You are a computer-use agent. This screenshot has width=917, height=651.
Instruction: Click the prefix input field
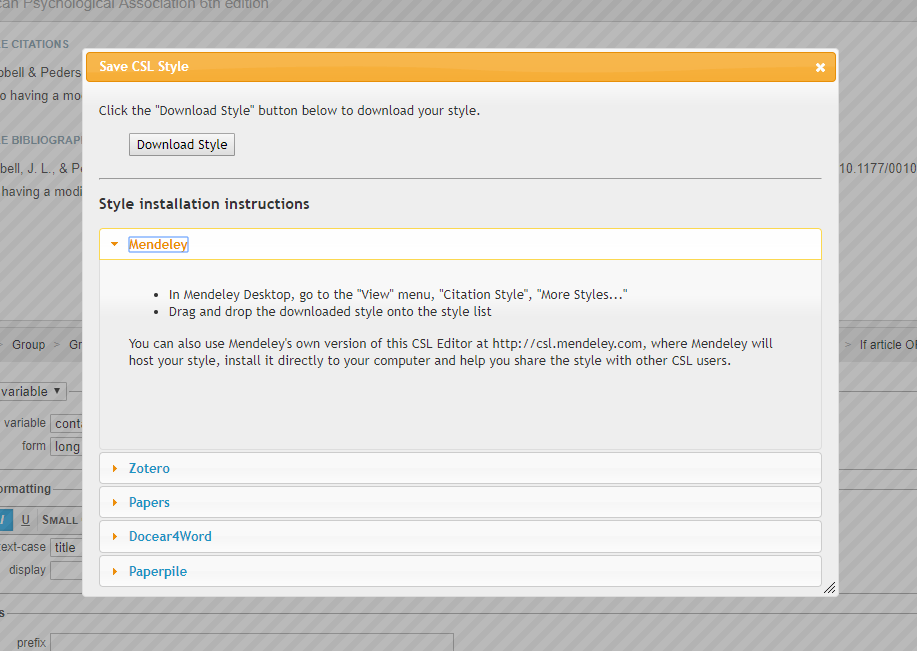[x=251, y=642]
